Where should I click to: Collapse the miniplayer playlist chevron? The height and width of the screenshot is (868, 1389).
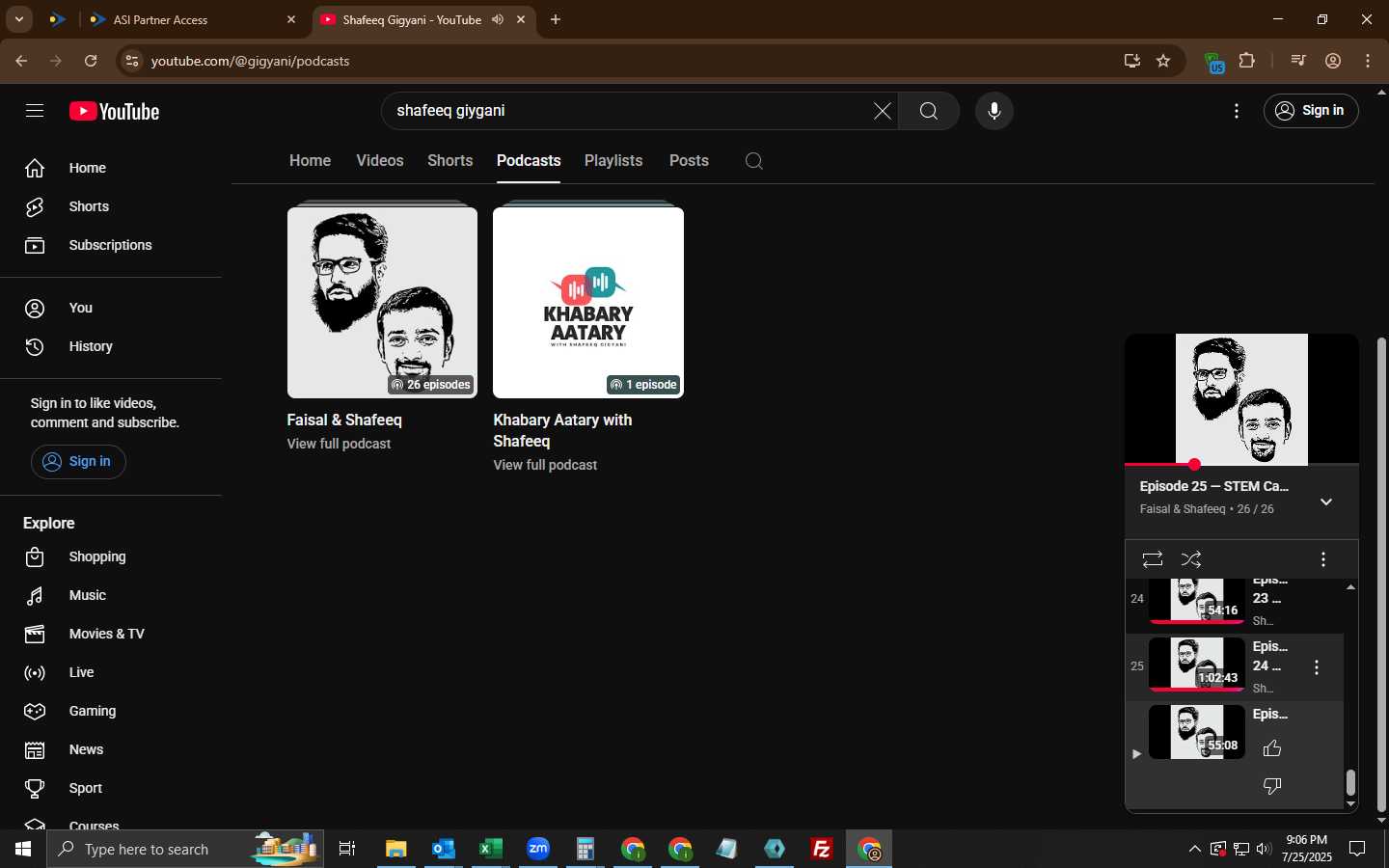point(1326,502)
